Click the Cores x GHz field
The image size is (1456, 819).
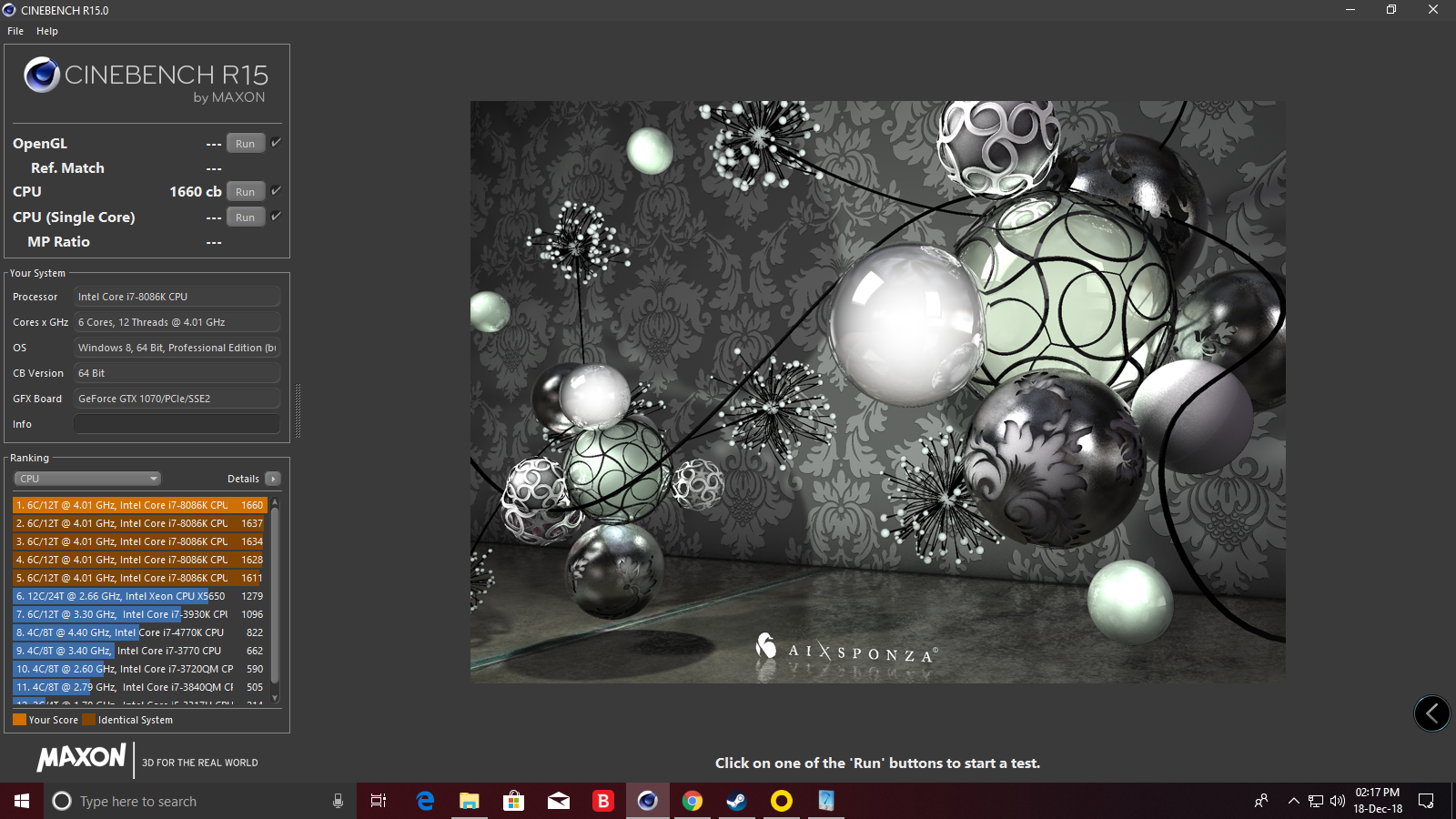coord(177,322)
